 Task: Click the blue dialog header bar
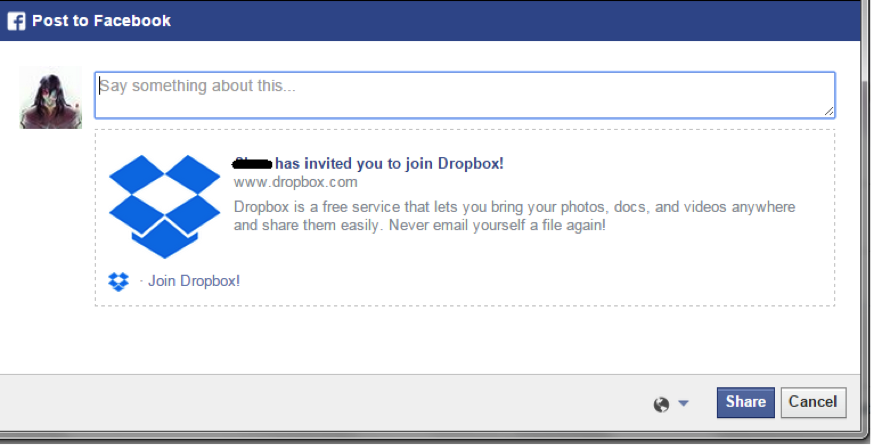click(500, 21)
